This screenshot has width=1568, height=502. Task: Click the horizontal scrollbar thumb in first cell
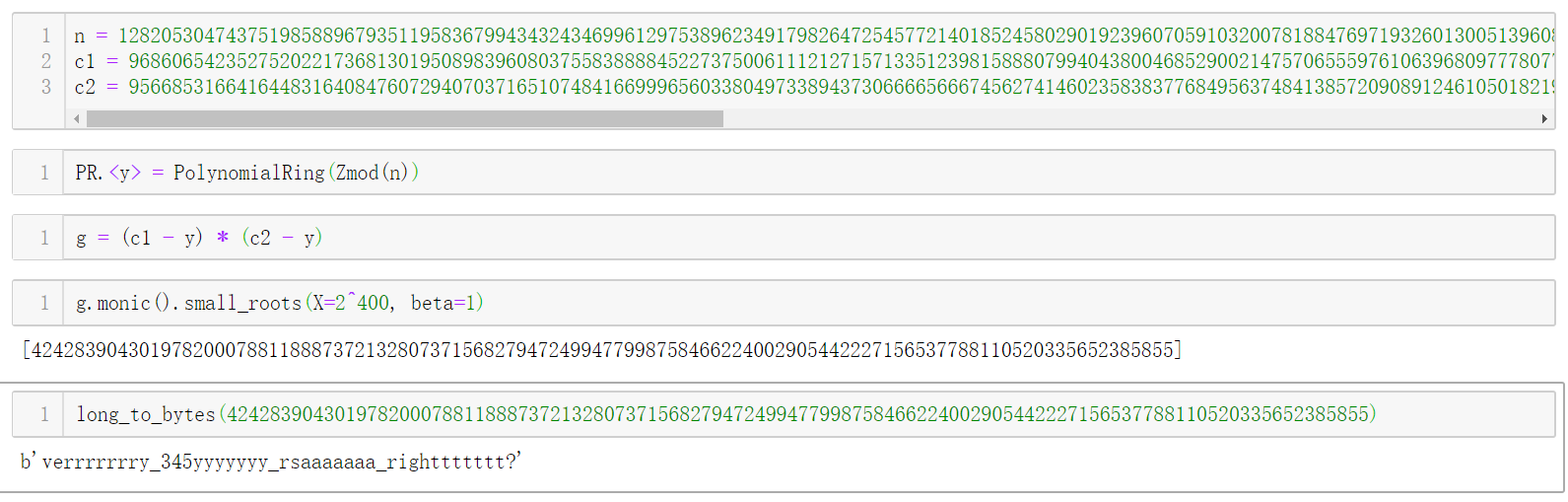coord(405,119)
